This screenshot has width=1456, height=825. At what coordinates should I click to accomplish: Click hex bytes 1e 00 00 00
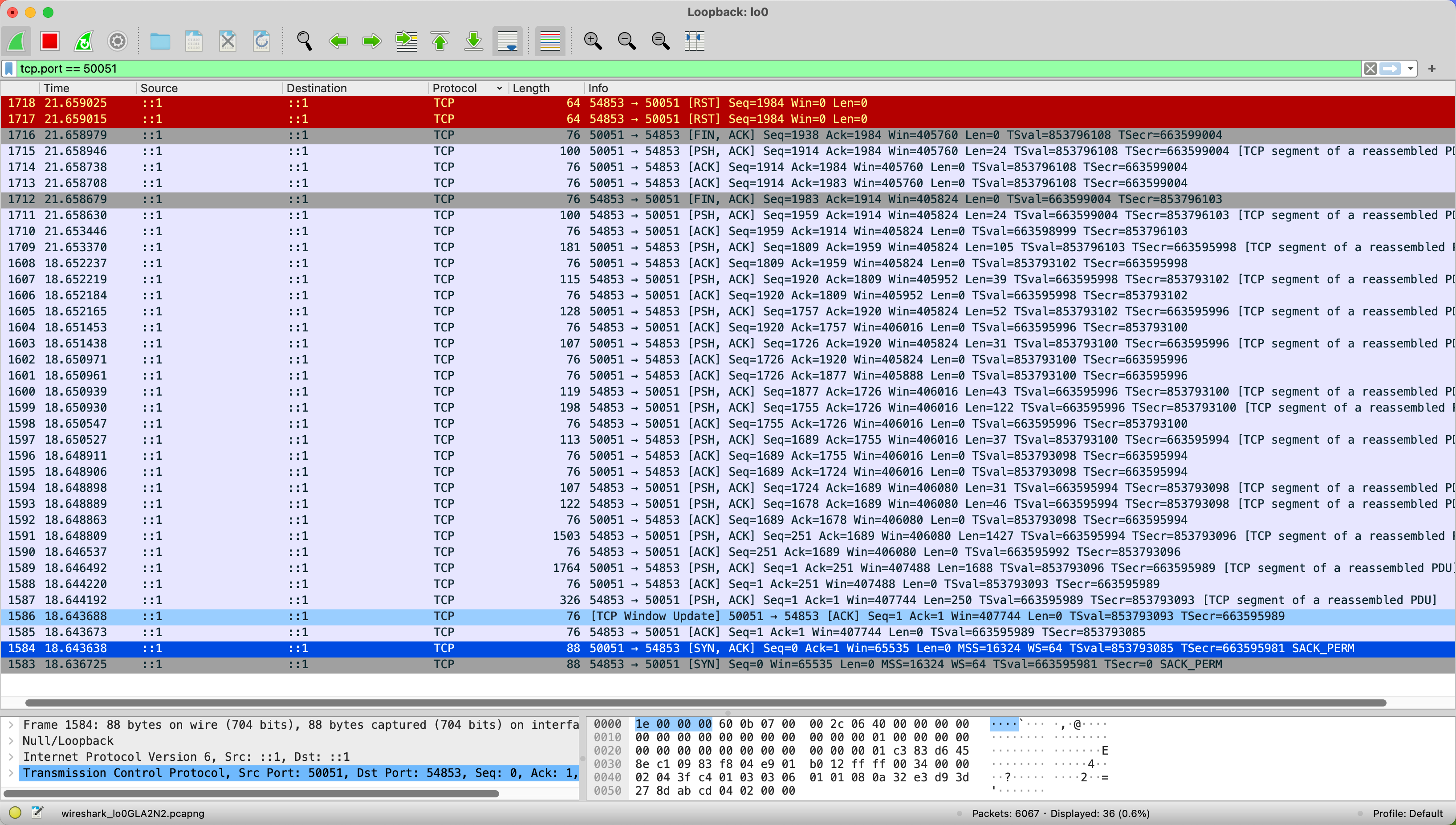tap(673, 724)
